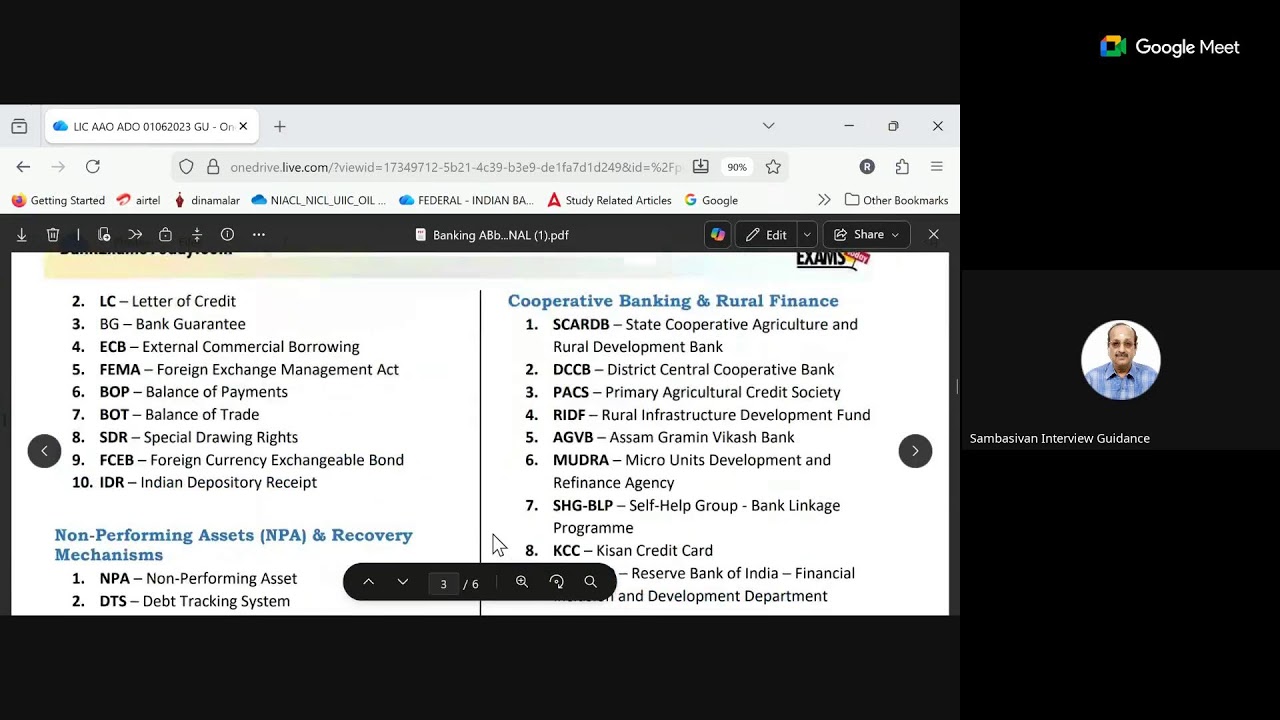1280x720 pixels.
Task: Open the Study Related Articles bookmark
Action: pos(609,200)
